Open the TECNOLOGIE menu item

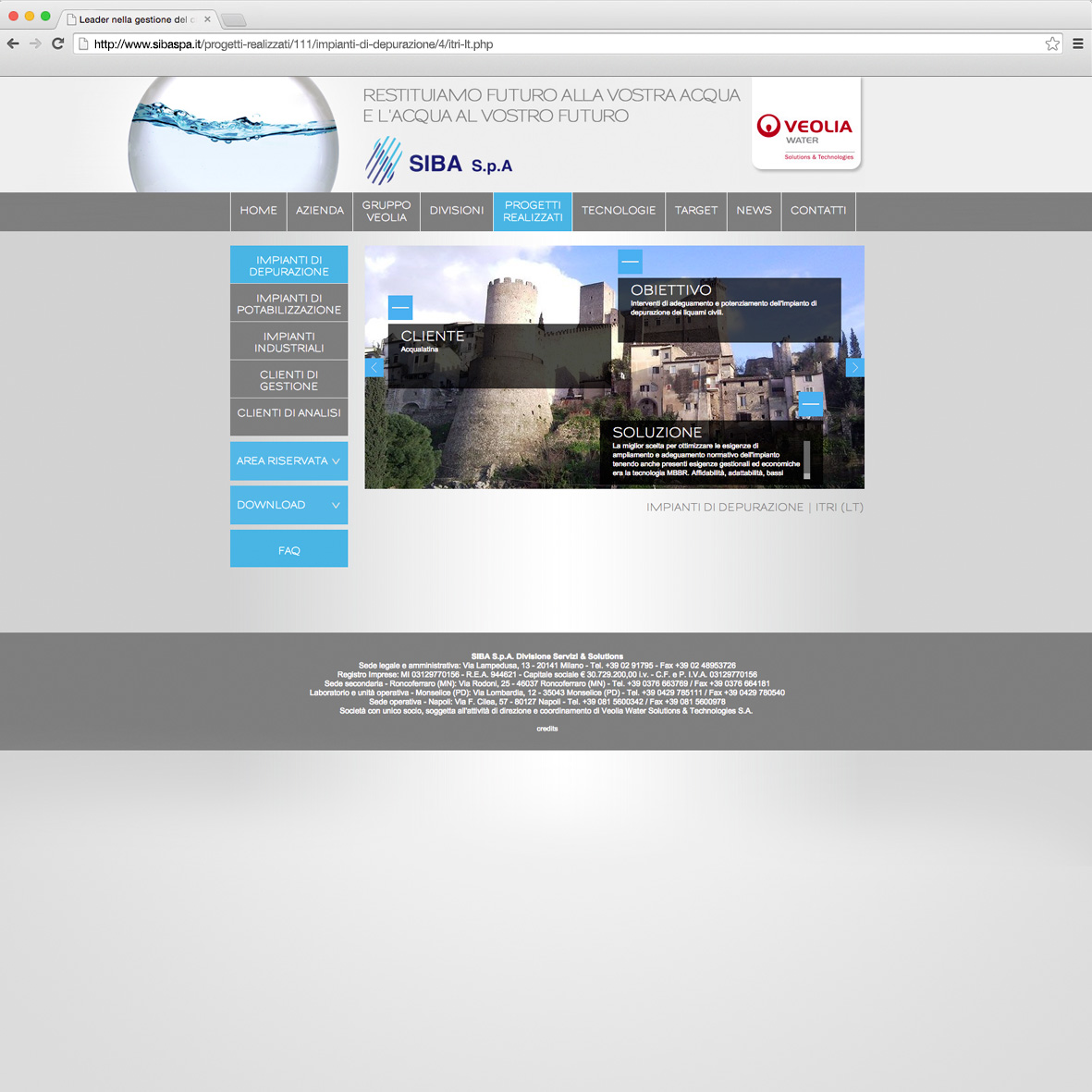(619, 211)
